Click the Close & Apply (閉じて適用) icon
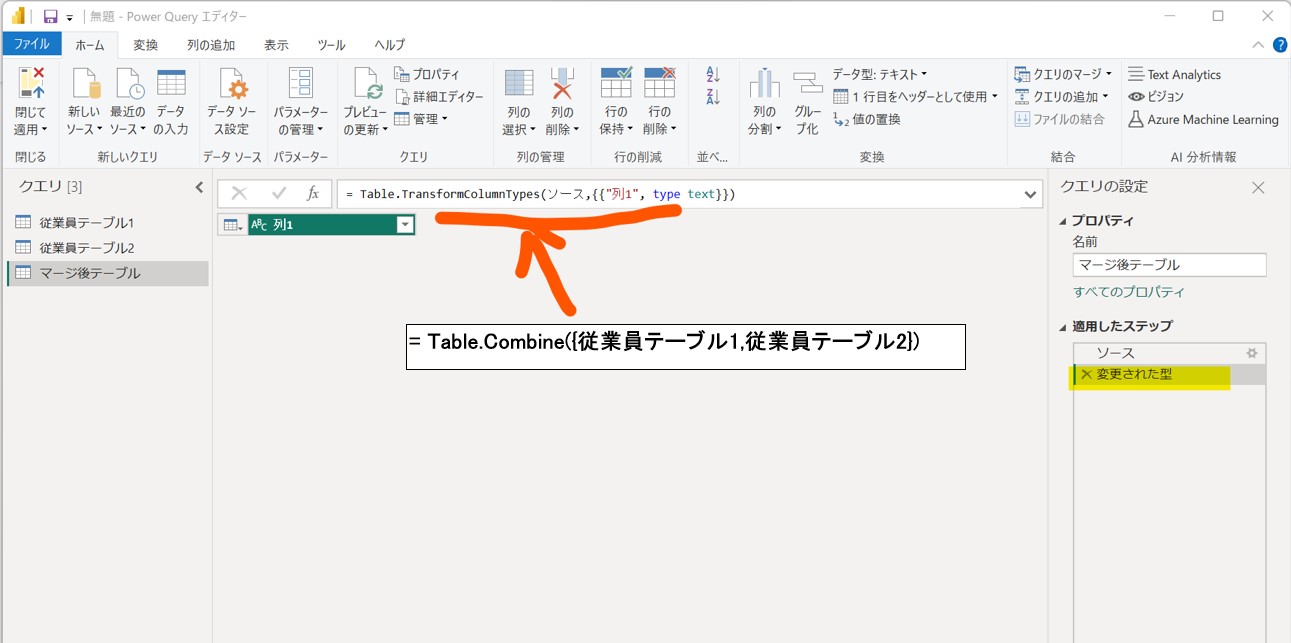 coord(30,86)
